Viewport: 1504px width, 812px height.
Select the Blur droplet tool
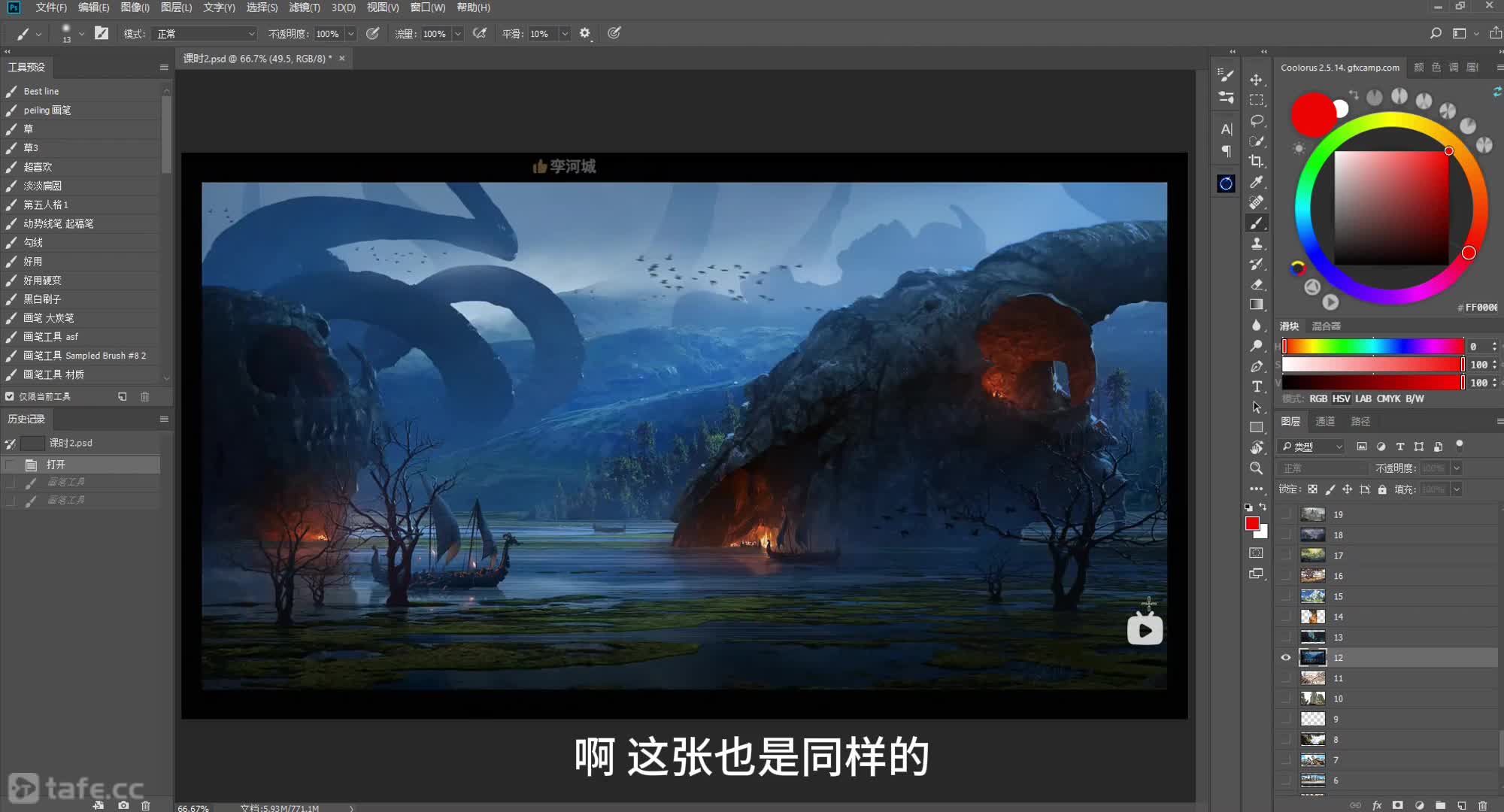pyautogui.click(x=1256, y=325)
